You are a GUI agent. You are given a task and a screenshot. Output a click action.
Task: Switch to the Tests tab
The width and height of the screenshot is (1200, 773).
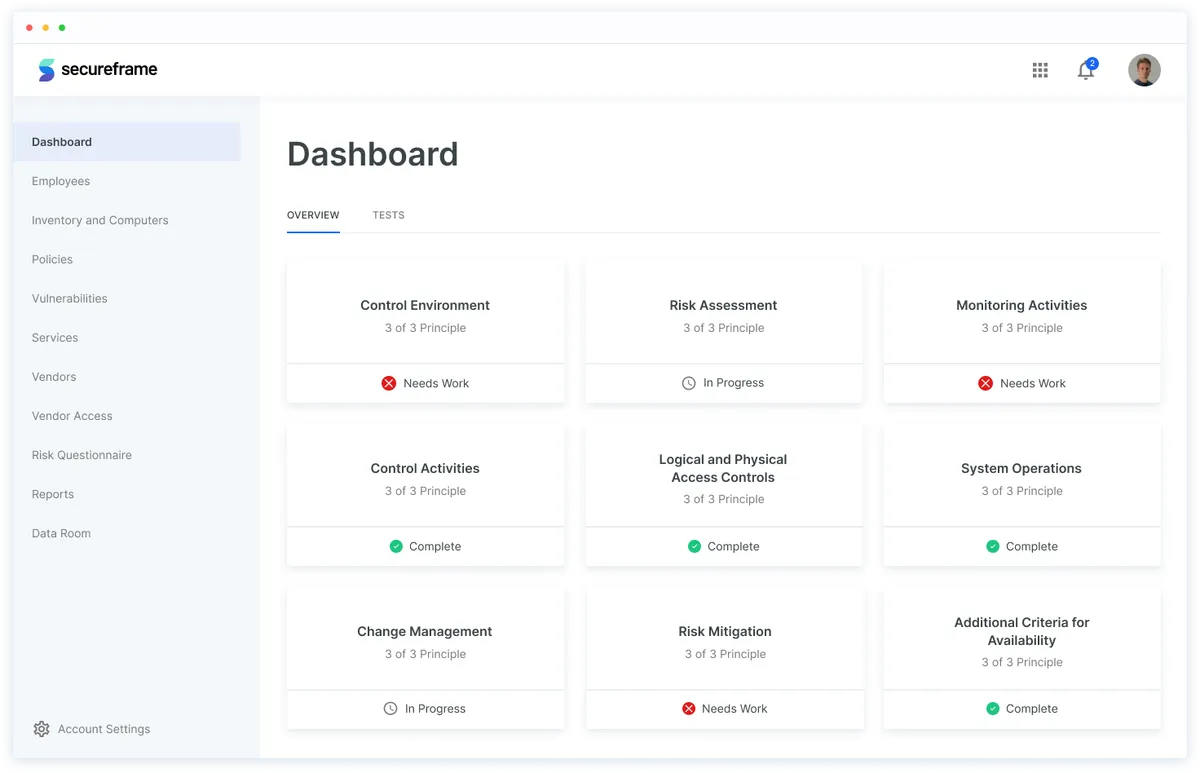click(389, 215)
